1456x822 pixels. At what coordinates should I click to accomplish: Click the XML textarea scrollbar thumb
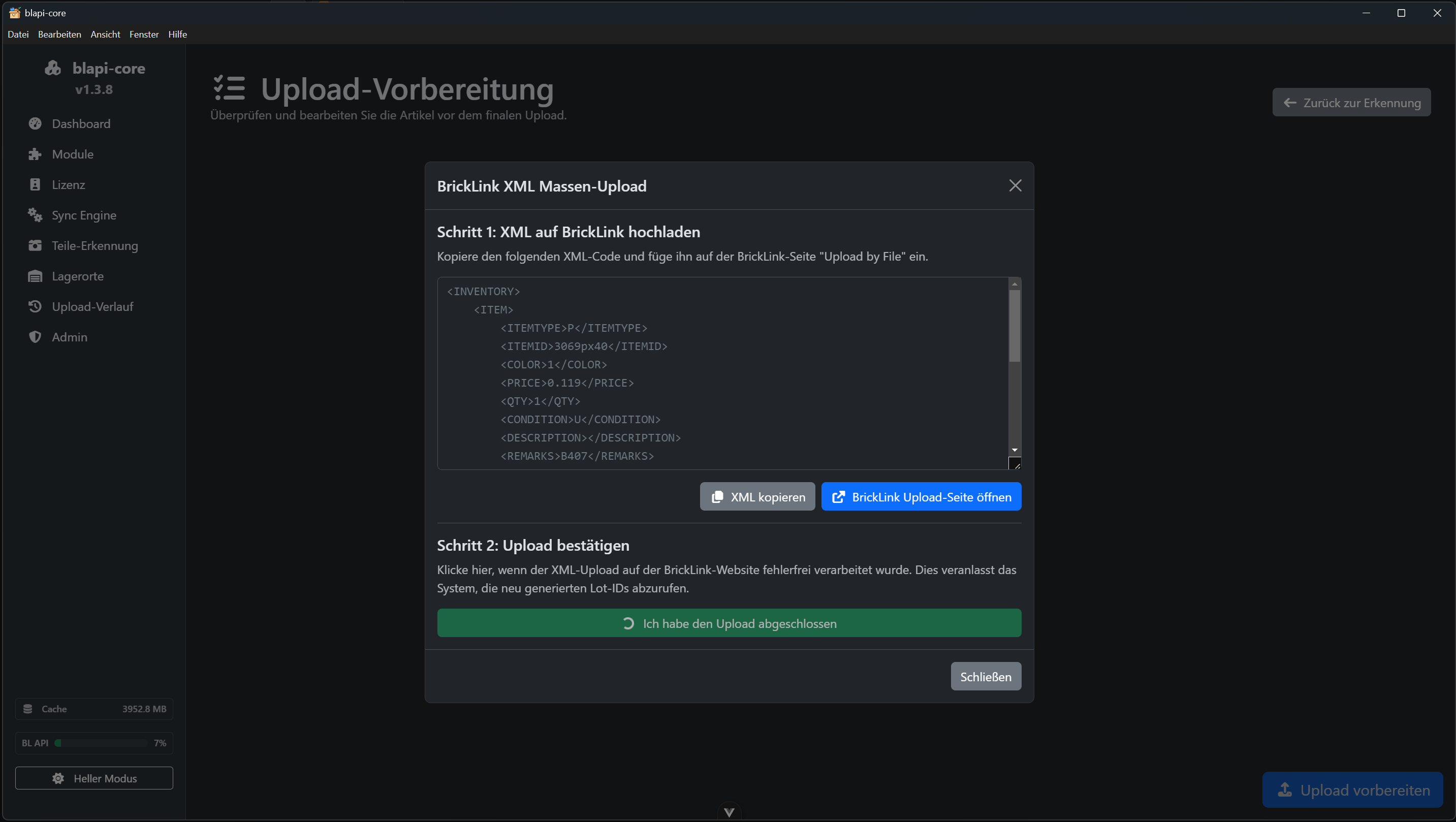(x=1015, y=326)
